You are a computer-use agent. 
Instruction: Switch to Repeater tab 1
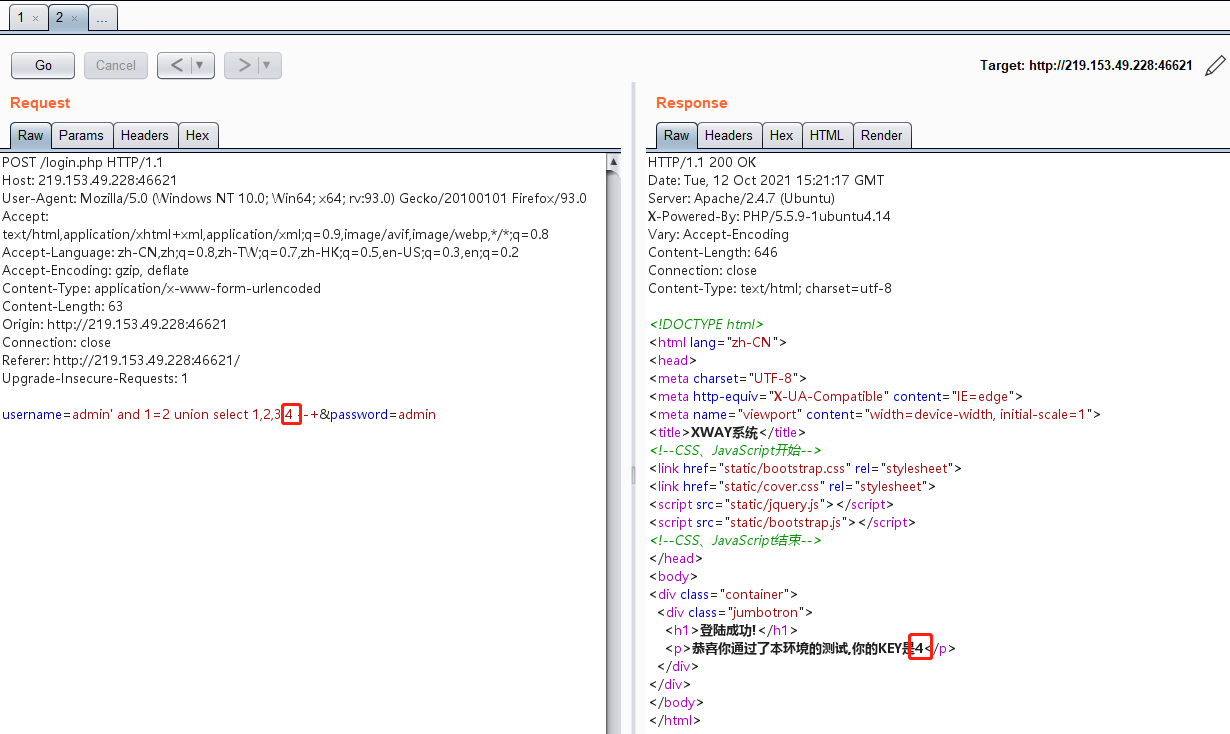[x=21, y=18]
